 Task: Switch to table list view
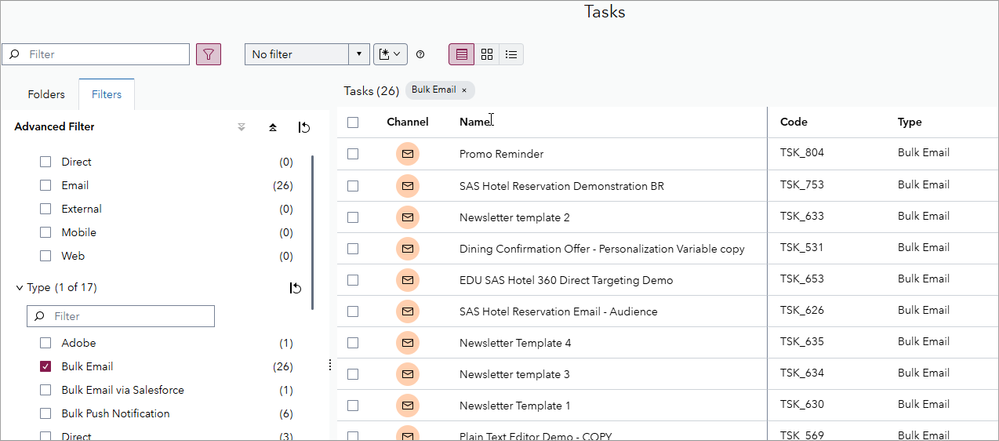coord(461,54)
